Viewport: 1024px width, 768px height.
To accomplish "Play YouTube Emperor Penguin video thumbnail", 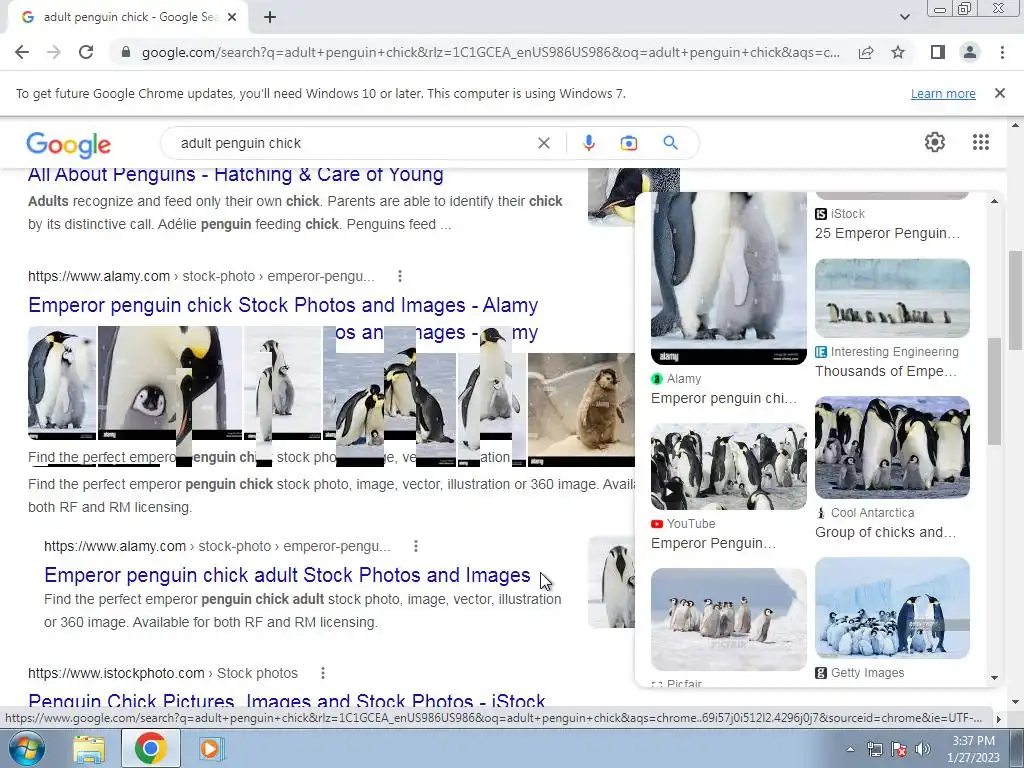I will click(x=728, y=466).
